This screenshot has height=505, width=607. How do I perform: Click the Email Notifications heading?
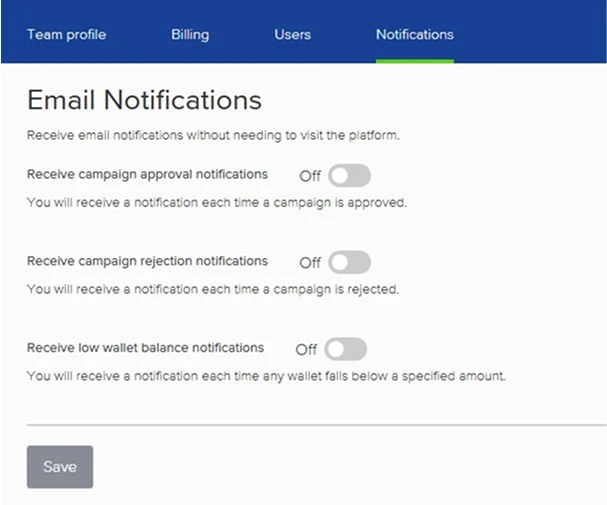[144, 100]
